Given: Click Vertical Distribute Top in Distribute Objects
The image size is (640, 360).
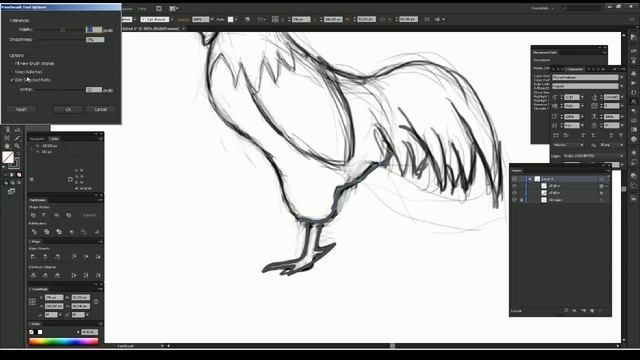Looking at the screenshot, I should tap(33, 276).
